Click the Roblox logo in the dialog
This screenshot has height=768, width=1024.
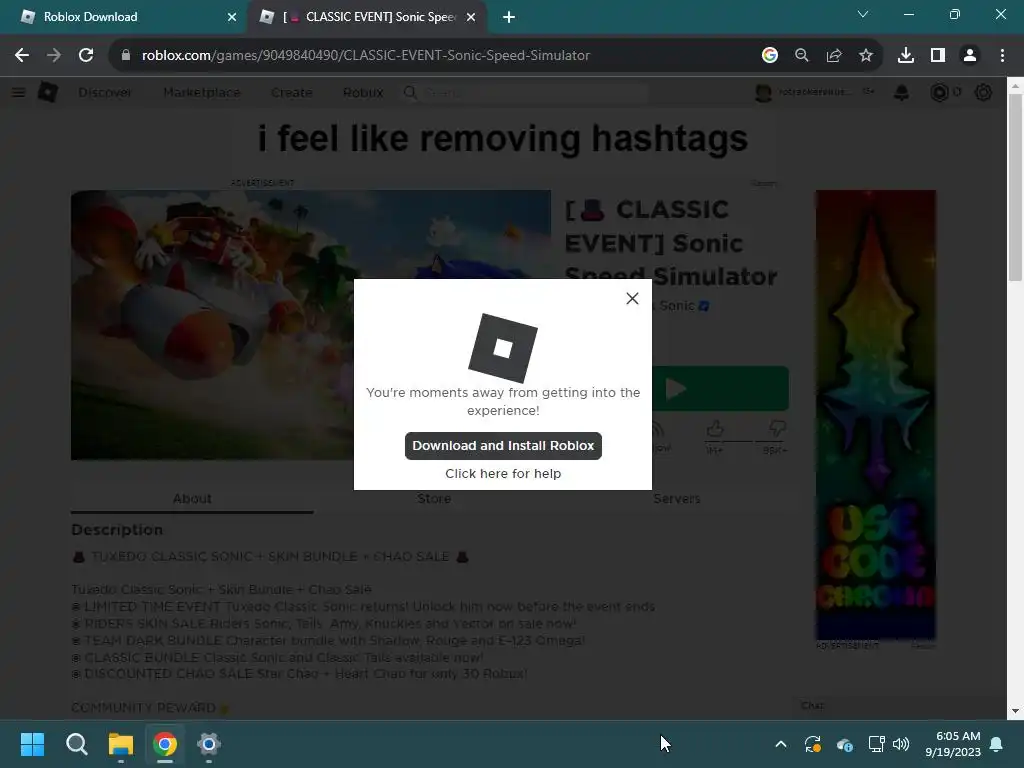pos(503,348)
